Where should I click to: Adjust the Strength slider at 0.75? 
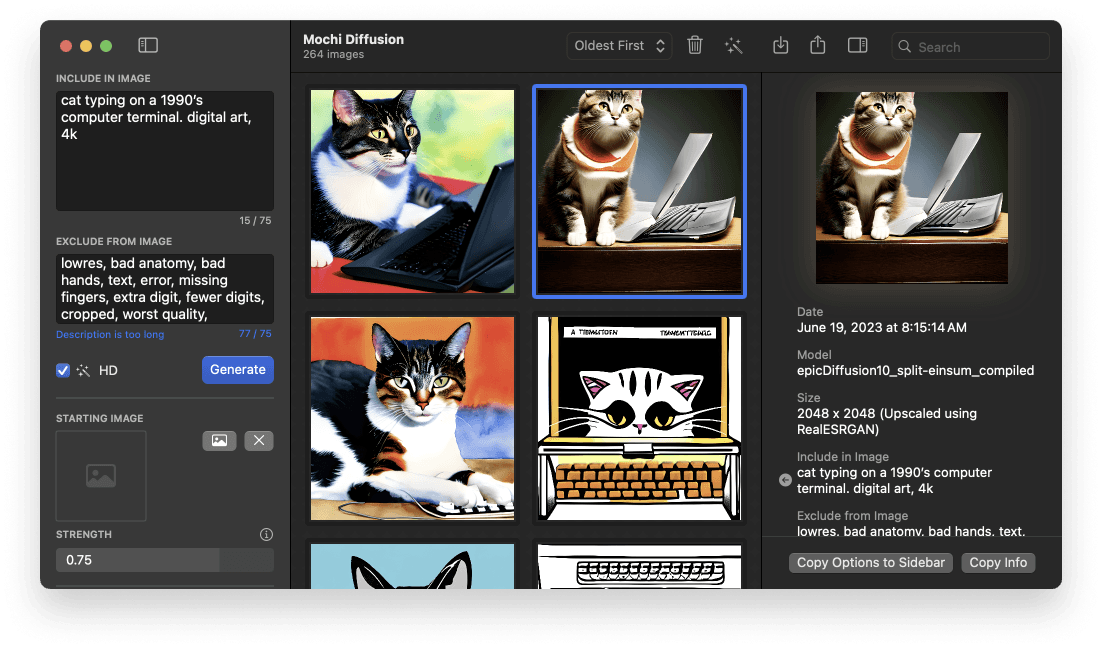tap(164, 560)
